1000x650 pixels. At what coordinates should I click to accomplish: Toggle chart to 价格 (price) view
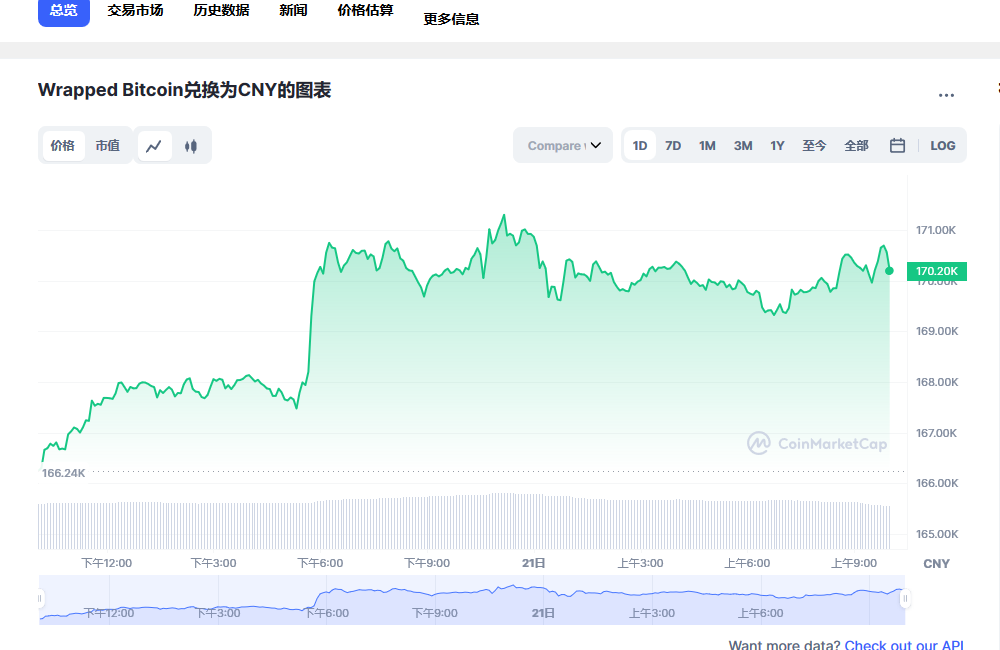62,145
